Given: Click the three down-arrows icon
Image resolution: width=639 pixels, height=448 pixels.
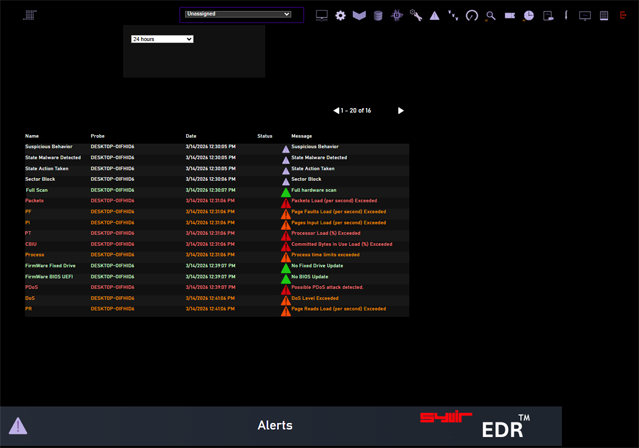Looking at the screenshot, I should coord(453,15).
